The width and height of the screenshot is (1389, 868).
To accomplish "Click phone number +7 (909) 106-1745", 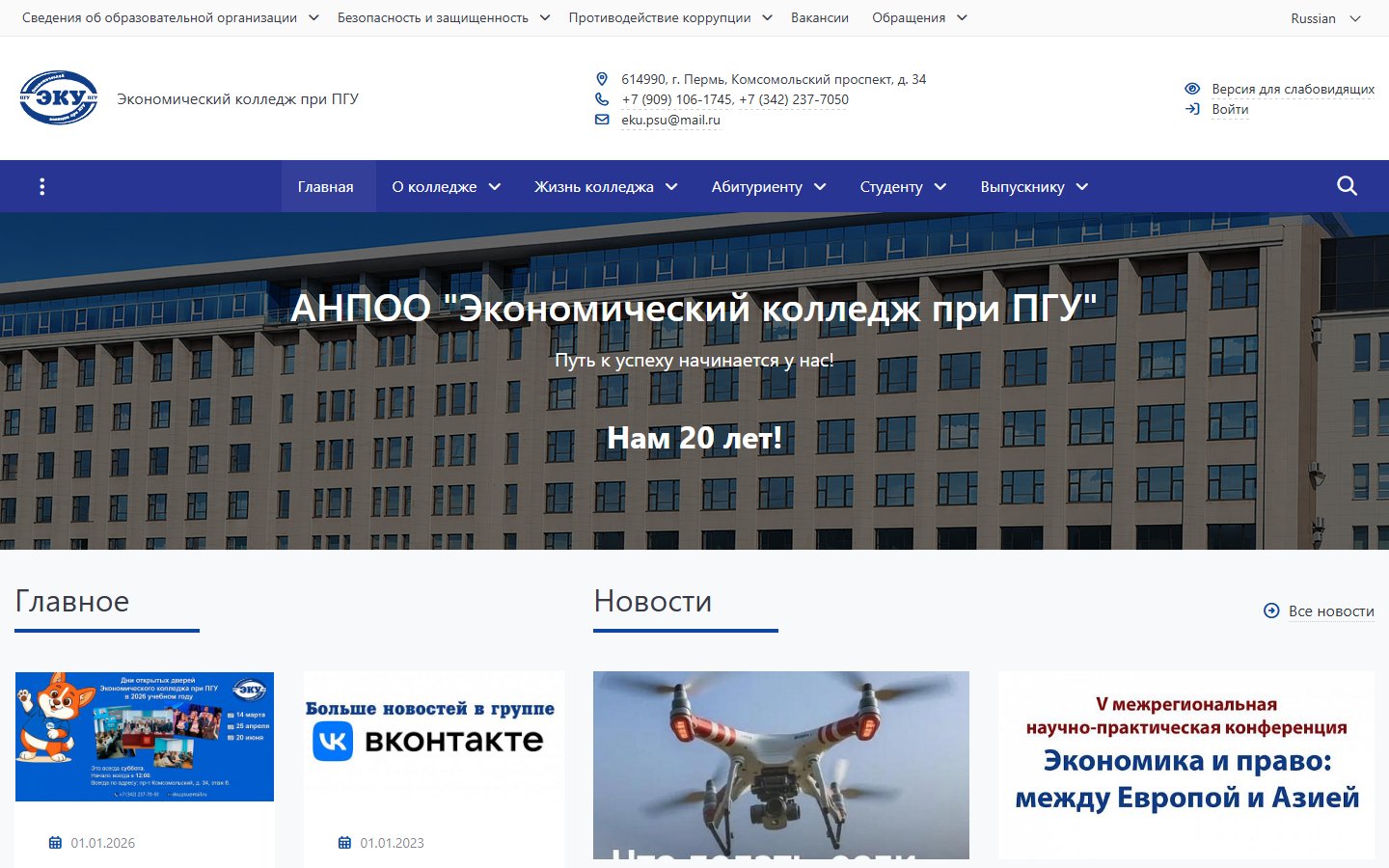I will [x=677, y=99].
